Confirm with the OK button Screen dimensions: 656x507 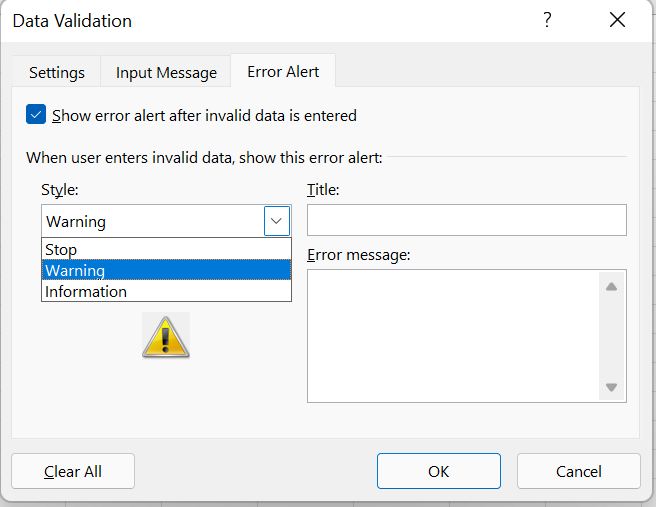438,471
